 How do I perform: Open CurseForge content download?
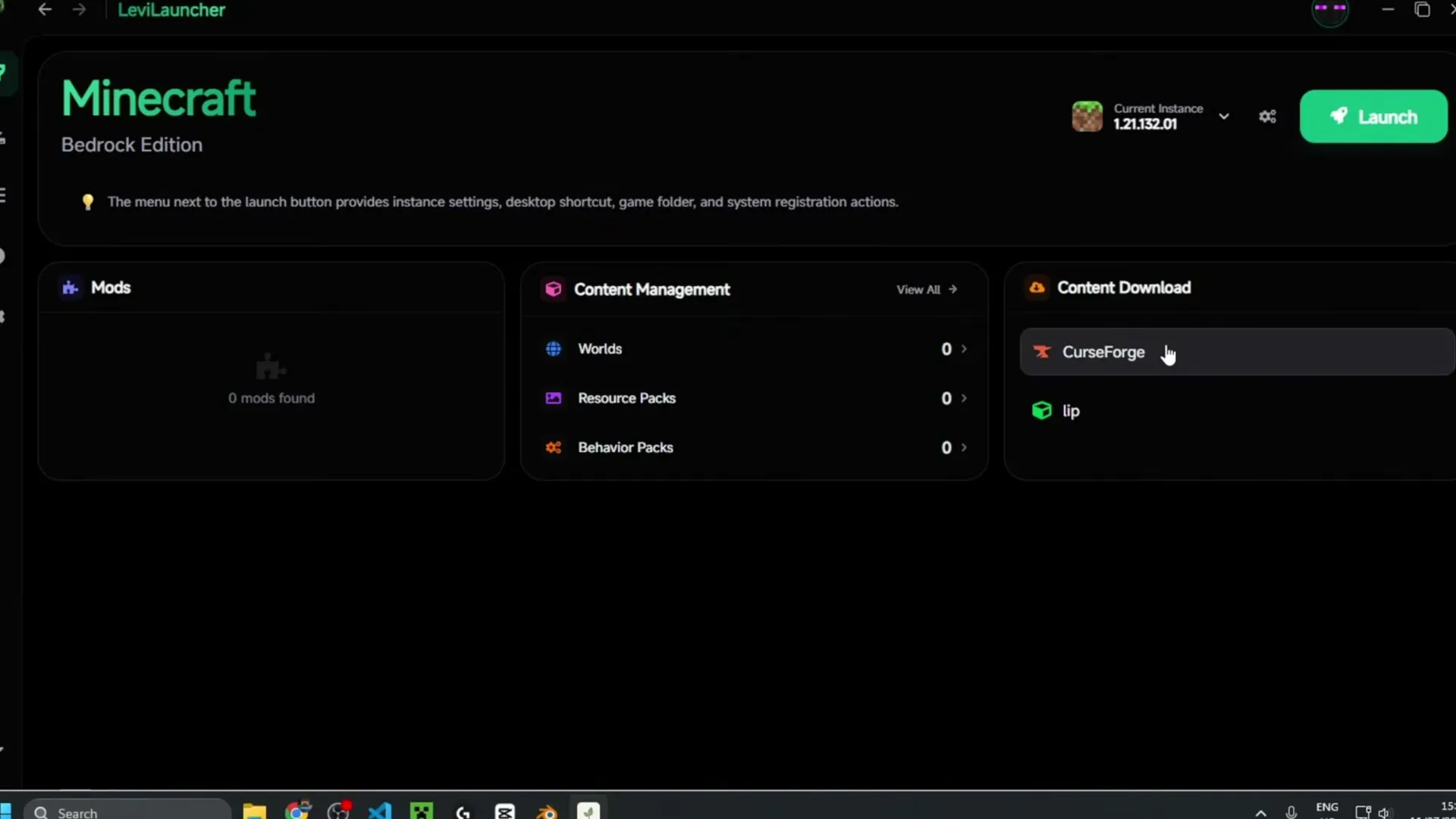point(1238,352)
